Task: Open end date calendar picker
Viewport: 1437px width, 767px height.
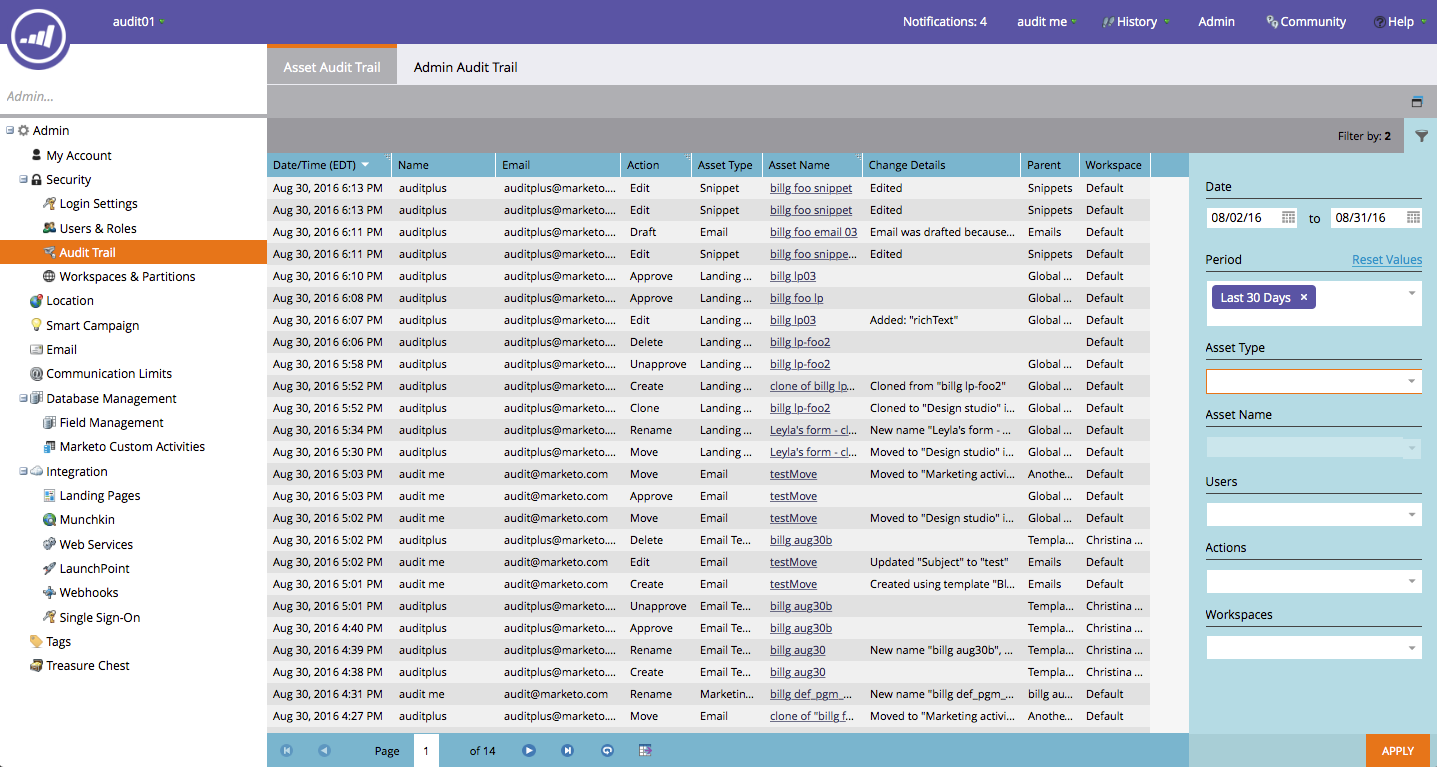Action: coord(1413,217)
